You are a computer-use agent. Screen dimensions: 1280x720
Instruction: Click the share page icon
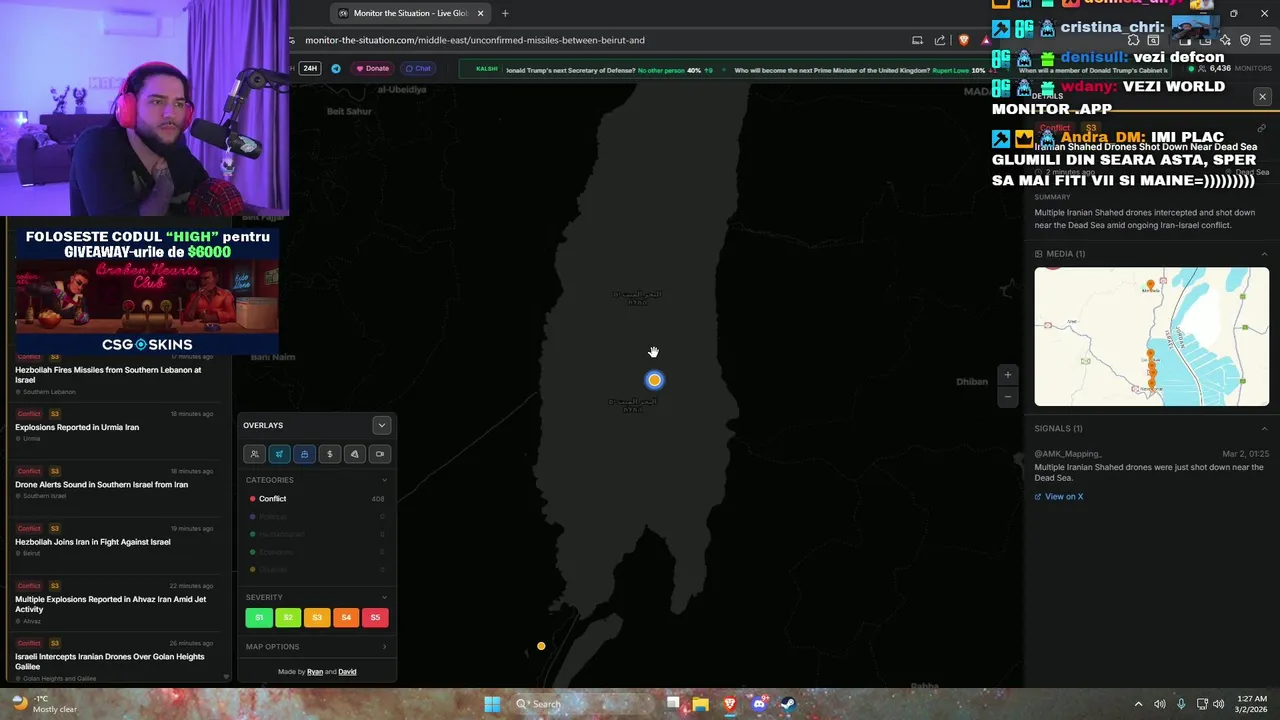(x=940, y=40)
